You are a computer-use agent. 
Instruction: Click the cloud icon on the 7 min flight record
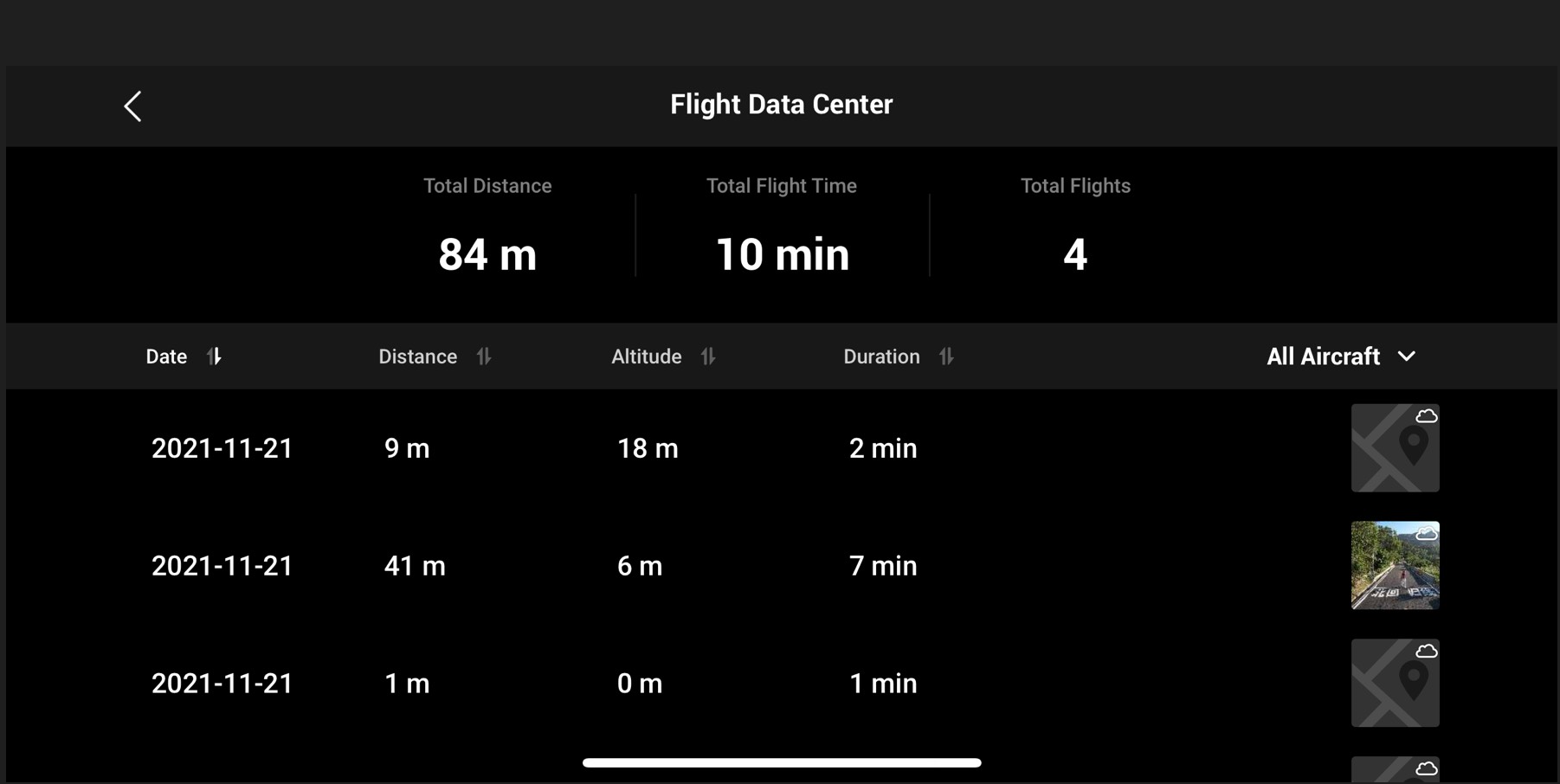tap(1425, 533)
